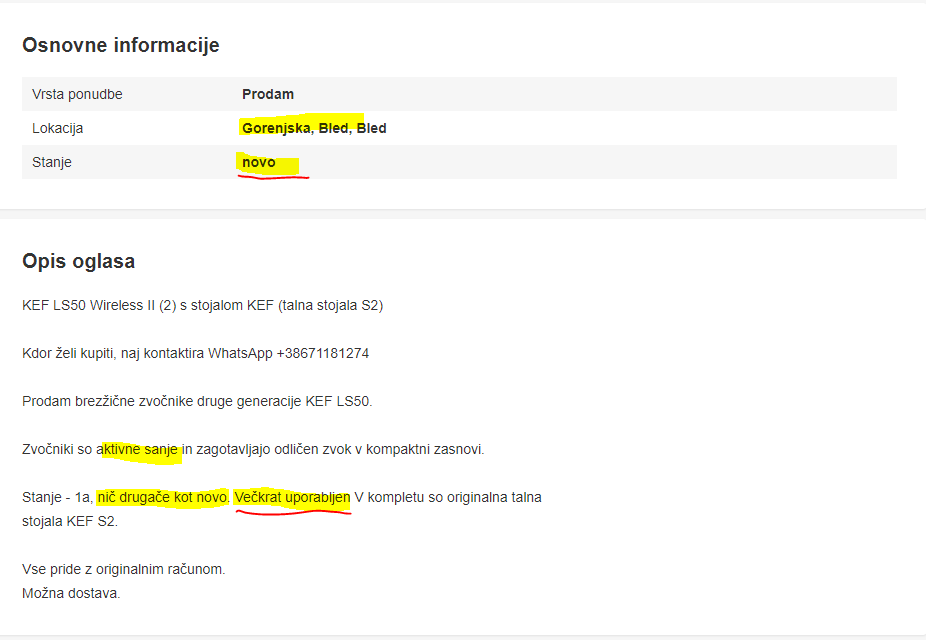Click the 'Osnovne informacije' heading
This screenshot has width=926, height=640.
(x=120, y=45)
